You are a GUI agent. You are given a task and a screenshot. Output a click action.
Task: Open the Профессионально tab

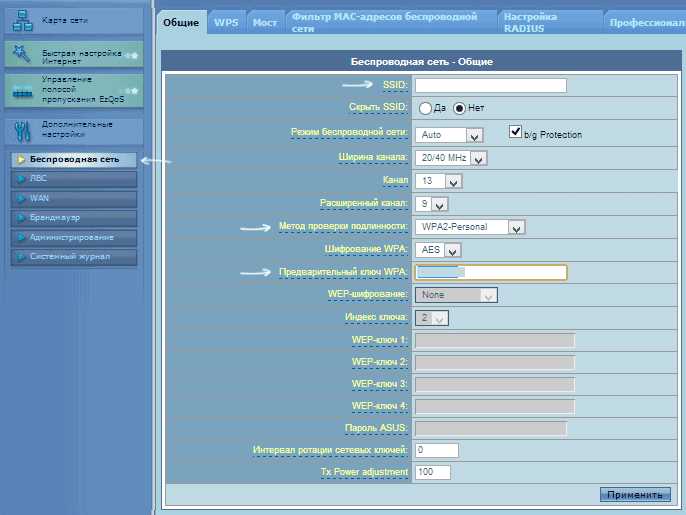click(646, 22)
